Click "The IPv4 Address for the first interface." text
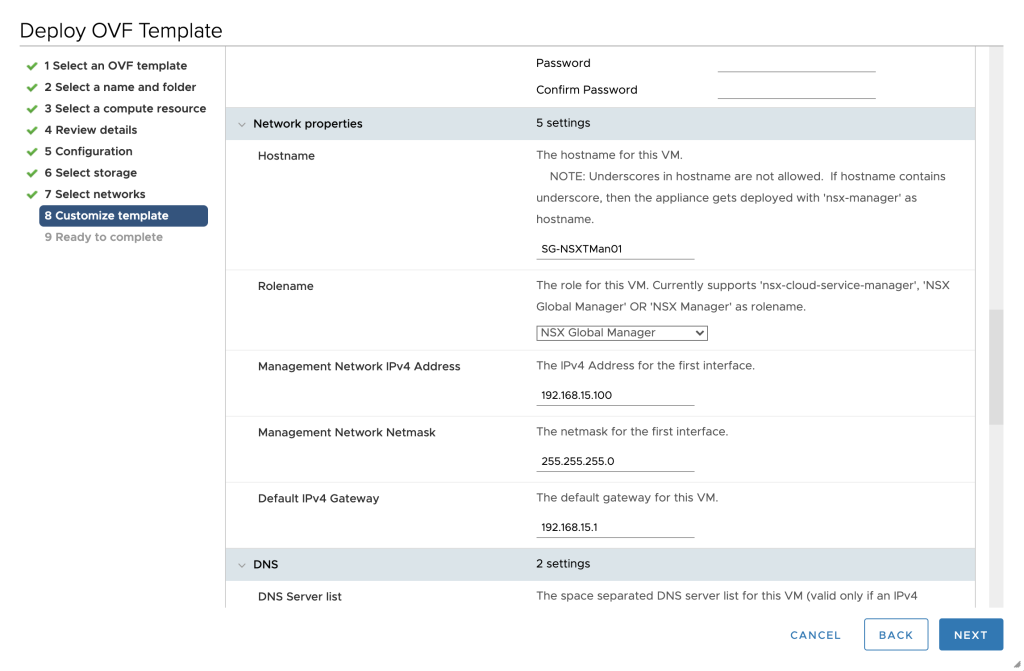The width and height of the screenshot is (1024, 671). [645, 366]
